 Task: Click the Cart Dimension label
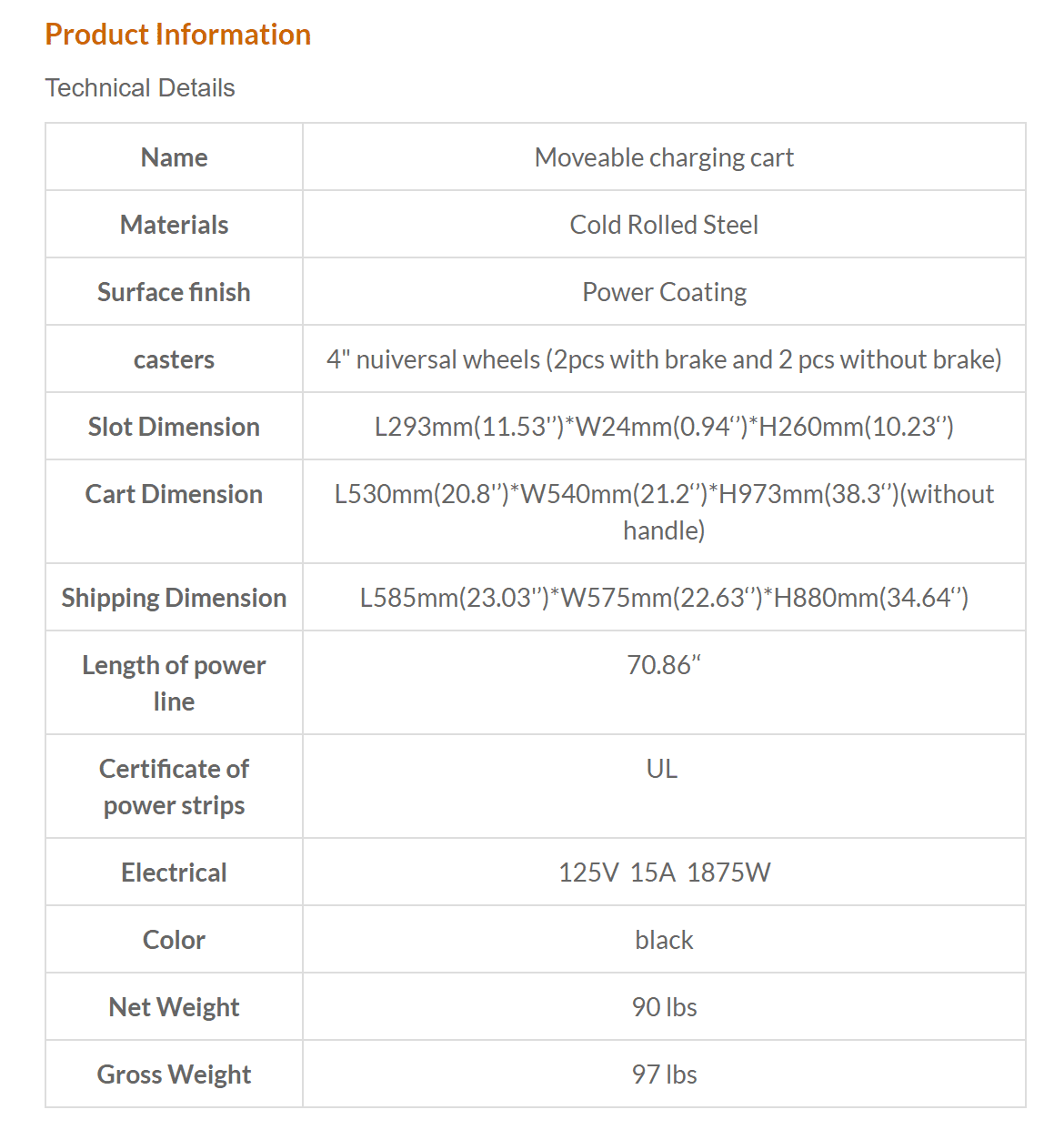click(174, 494)
